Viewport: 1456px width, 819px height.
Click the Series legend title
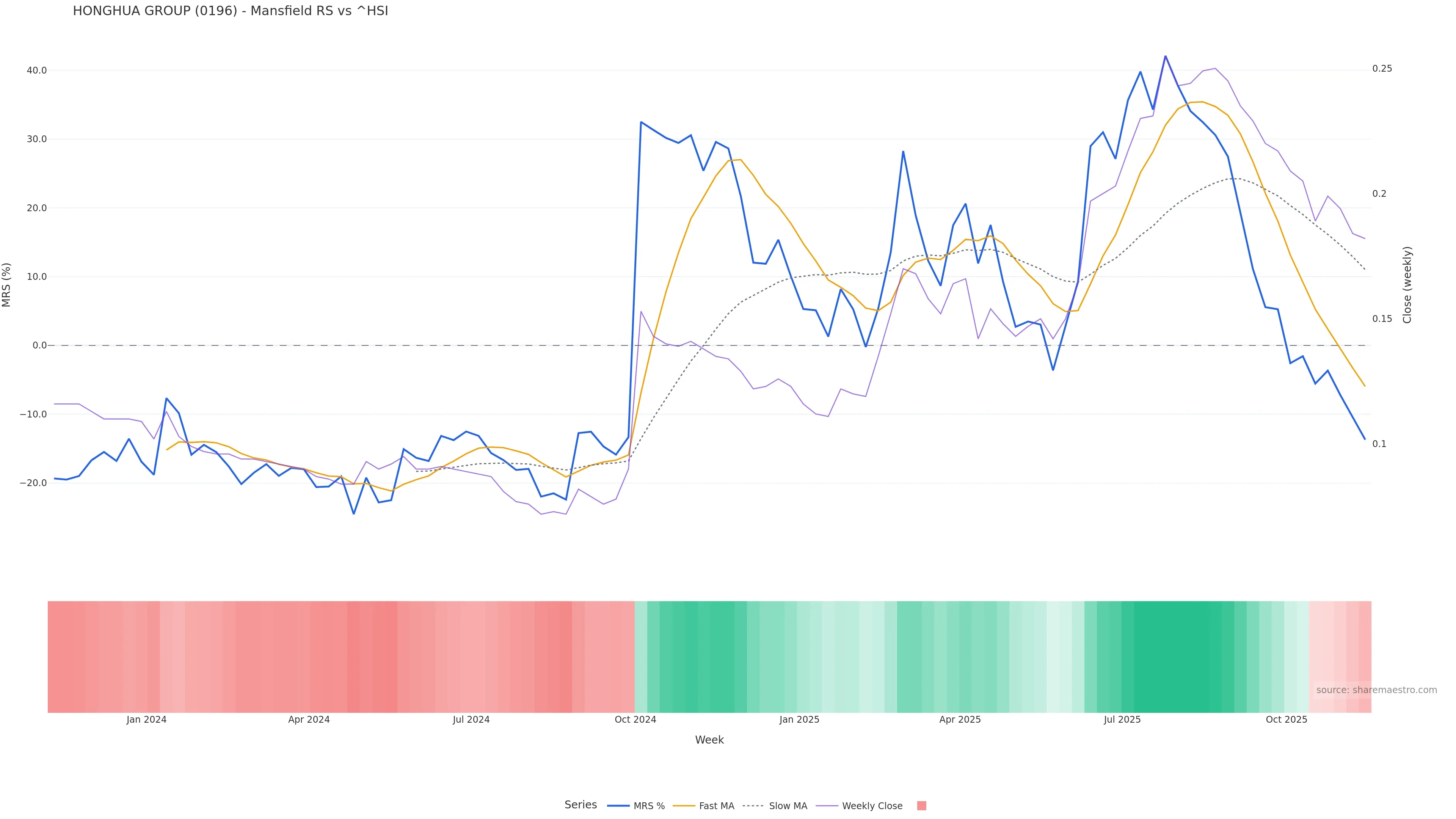581,804
